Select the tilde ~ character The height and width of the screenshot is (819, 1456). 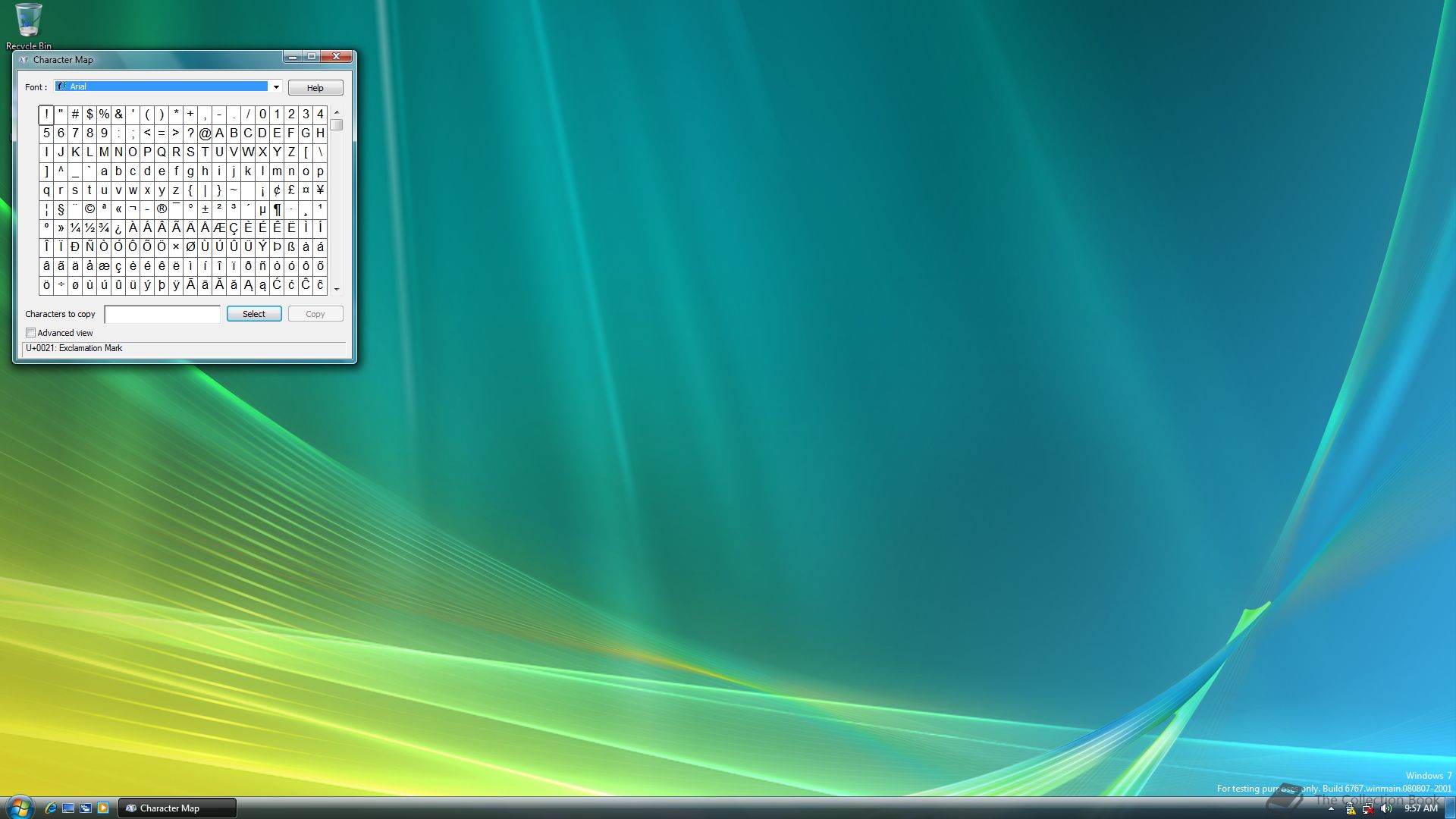(x=234, y=190)
